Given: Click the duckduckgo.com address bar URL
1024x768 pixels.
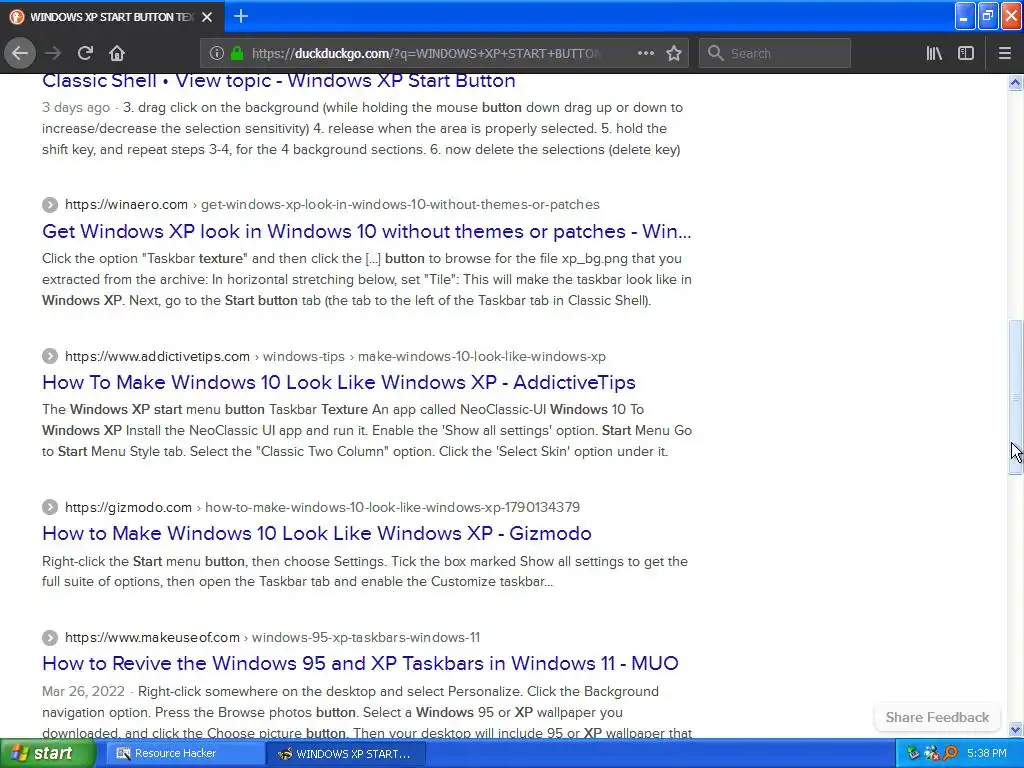Looking at the screenshot, I should coord(425,54).
